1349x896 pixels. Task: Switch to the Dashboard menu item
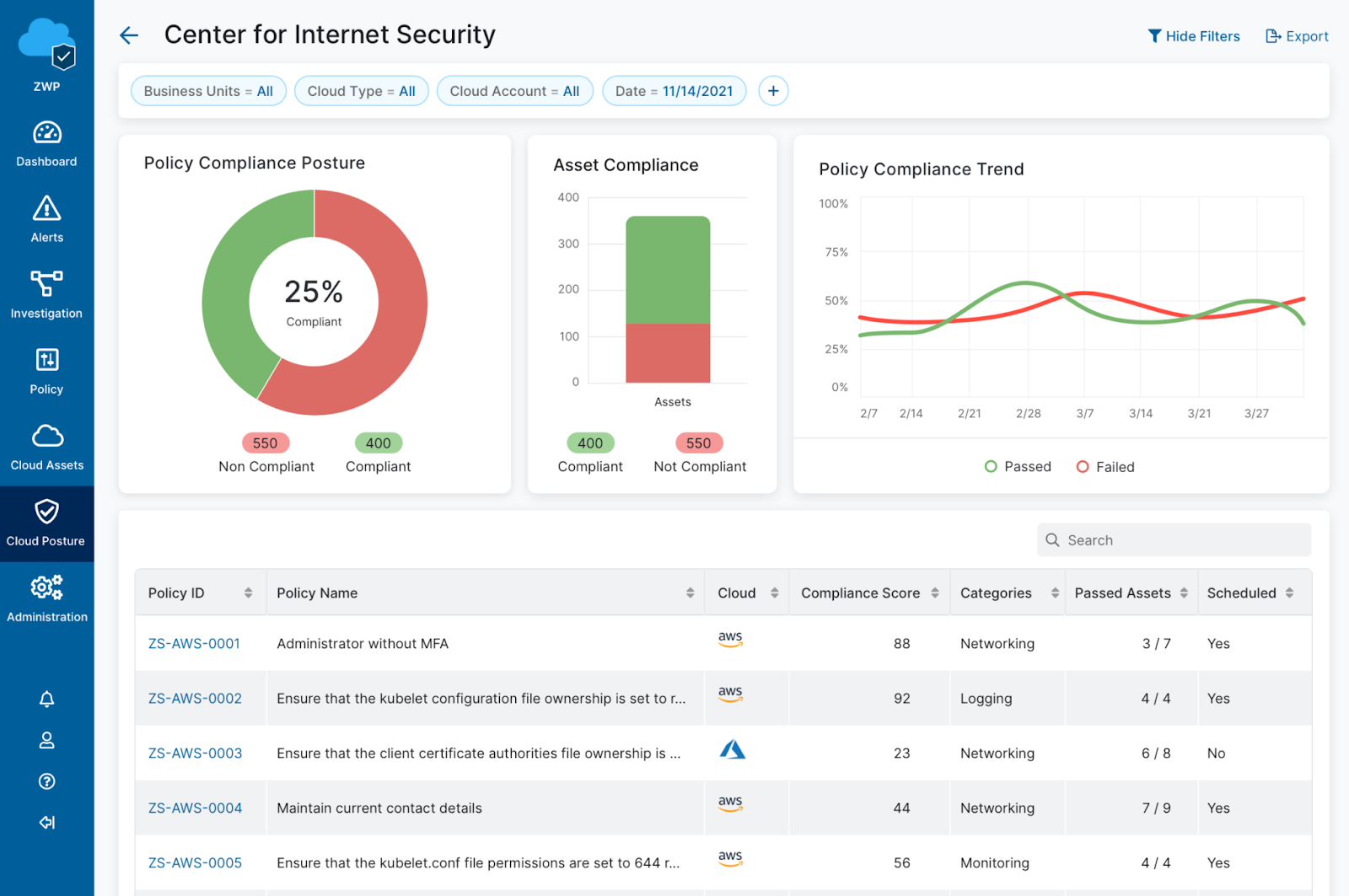46,143
